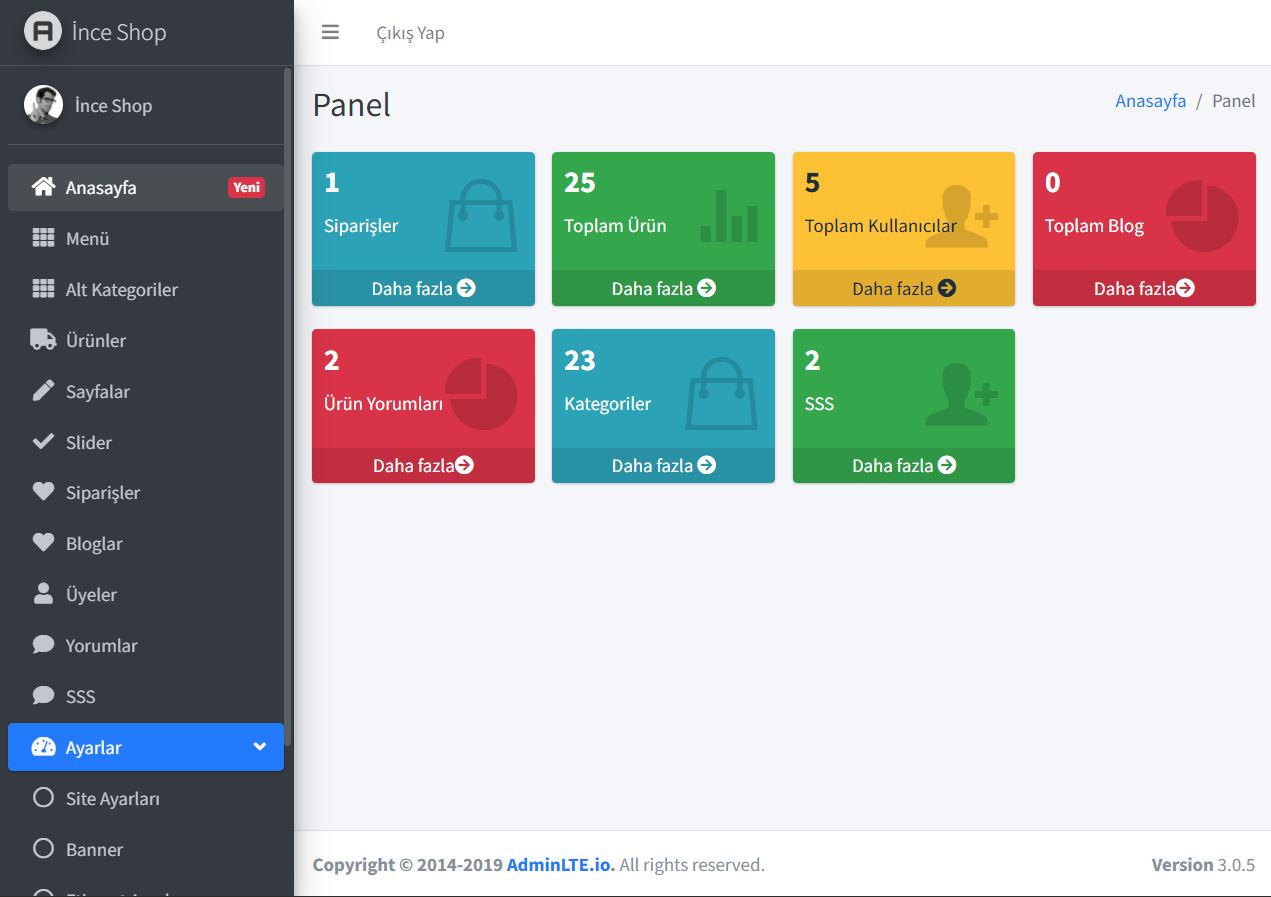Select the Anasayfa home icon
Viewport: 1271px width, 897px height.
click(45, 187)
